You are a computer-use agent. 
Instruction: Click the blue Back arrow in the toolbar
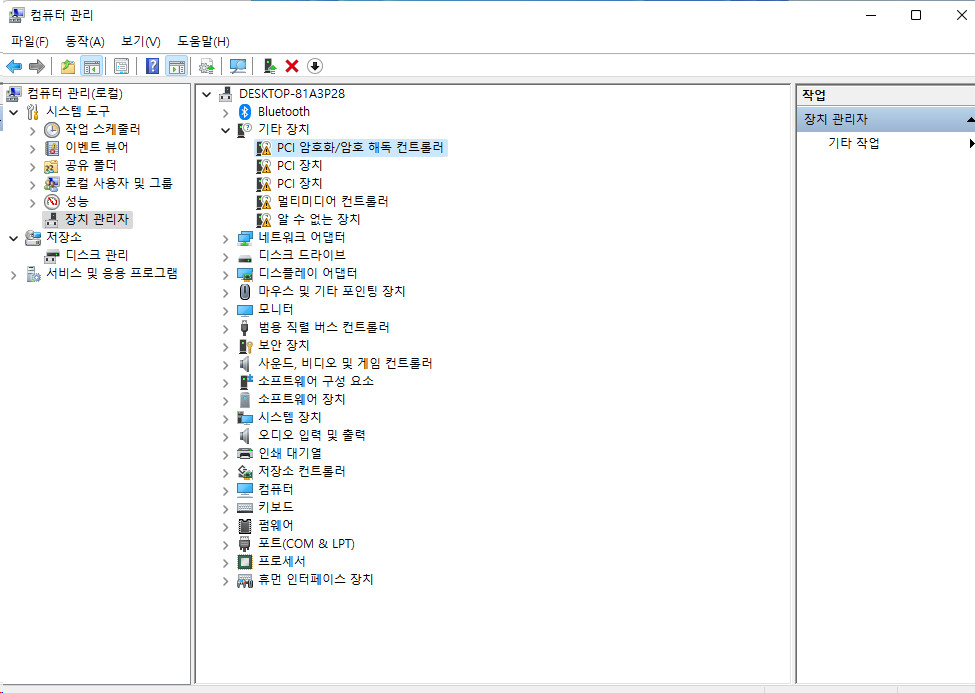[x=14, y=66]
